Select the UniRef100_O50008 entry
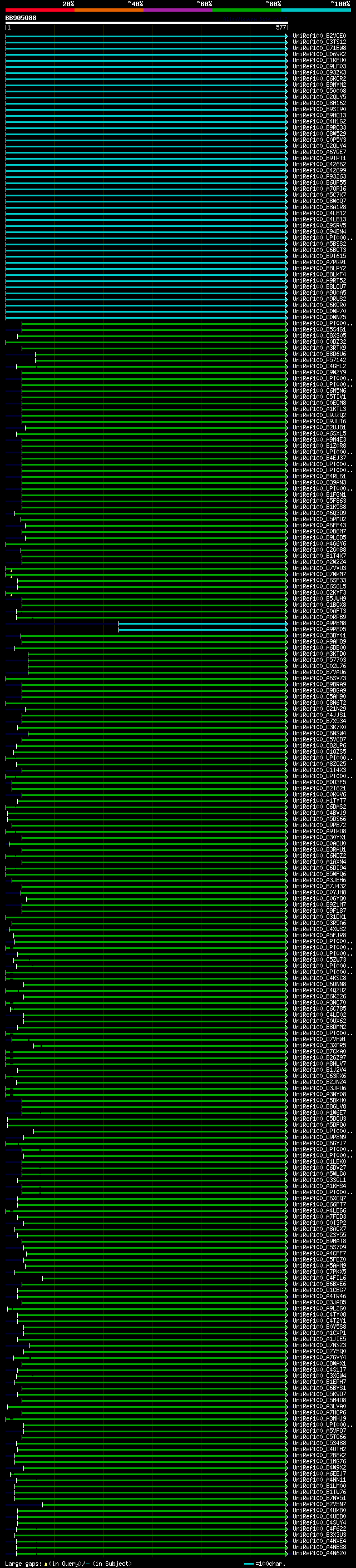 click(319, 91)
